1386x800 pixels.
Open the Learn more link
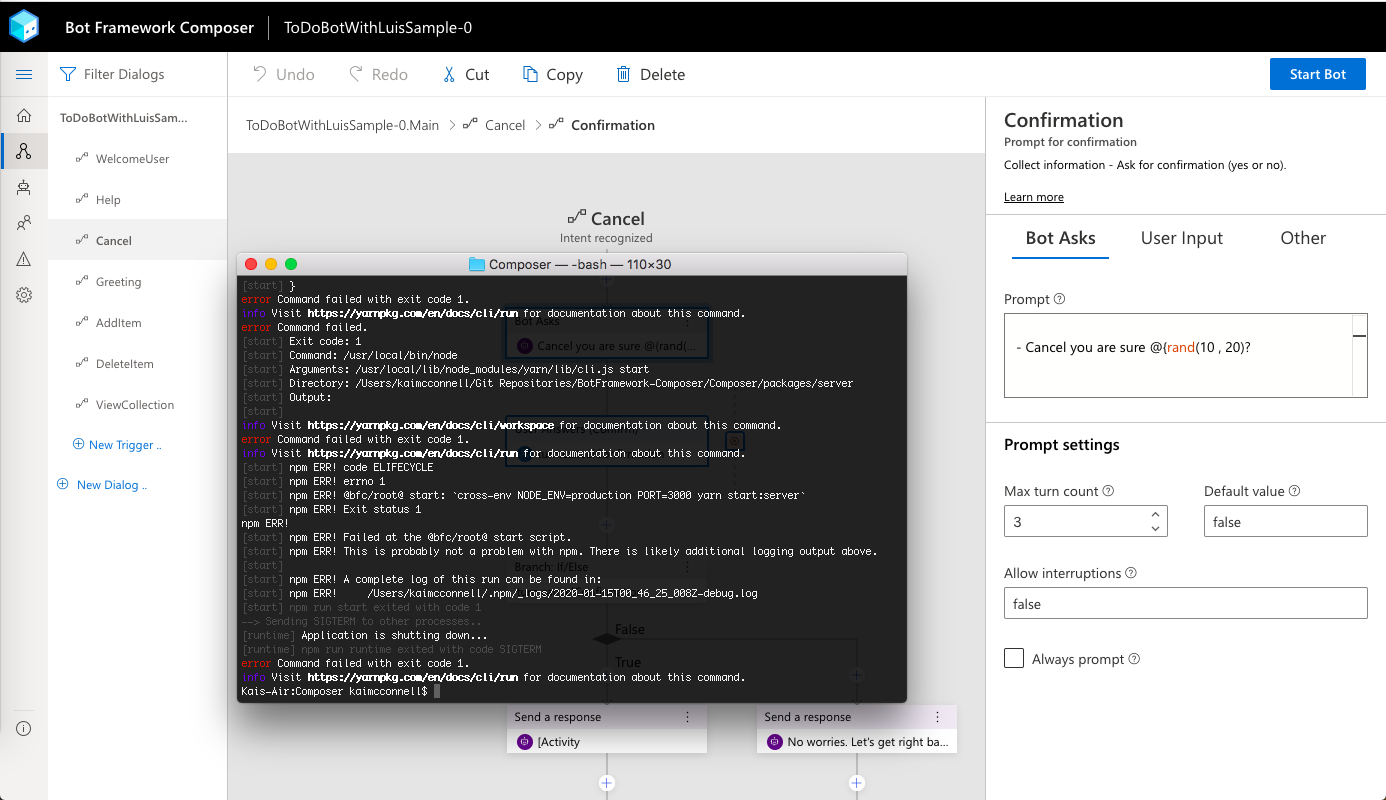(1033, 196)
